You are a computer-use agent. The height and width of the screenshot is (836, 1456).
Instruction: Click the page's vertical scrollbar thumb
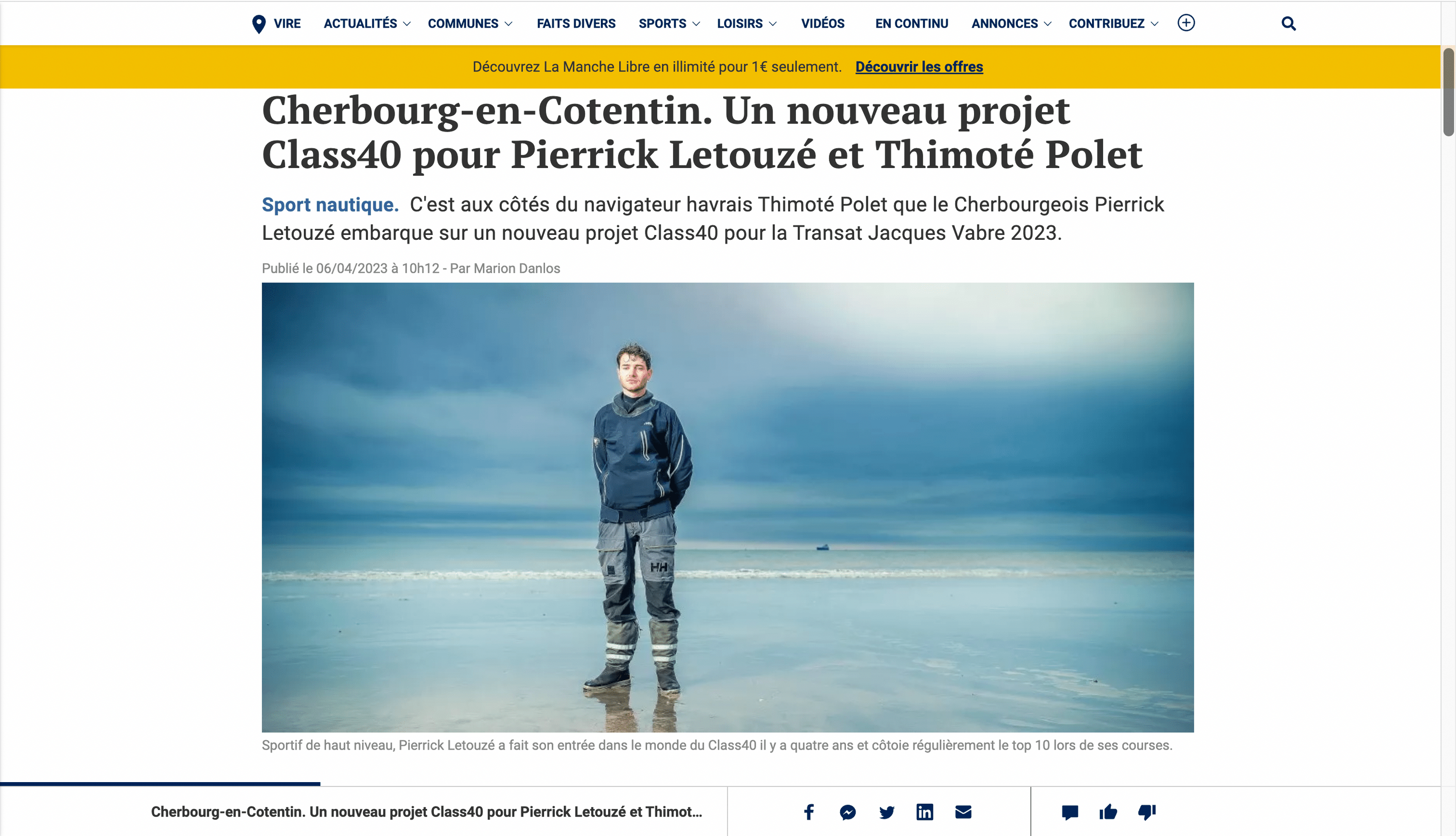pos(1448,92)
